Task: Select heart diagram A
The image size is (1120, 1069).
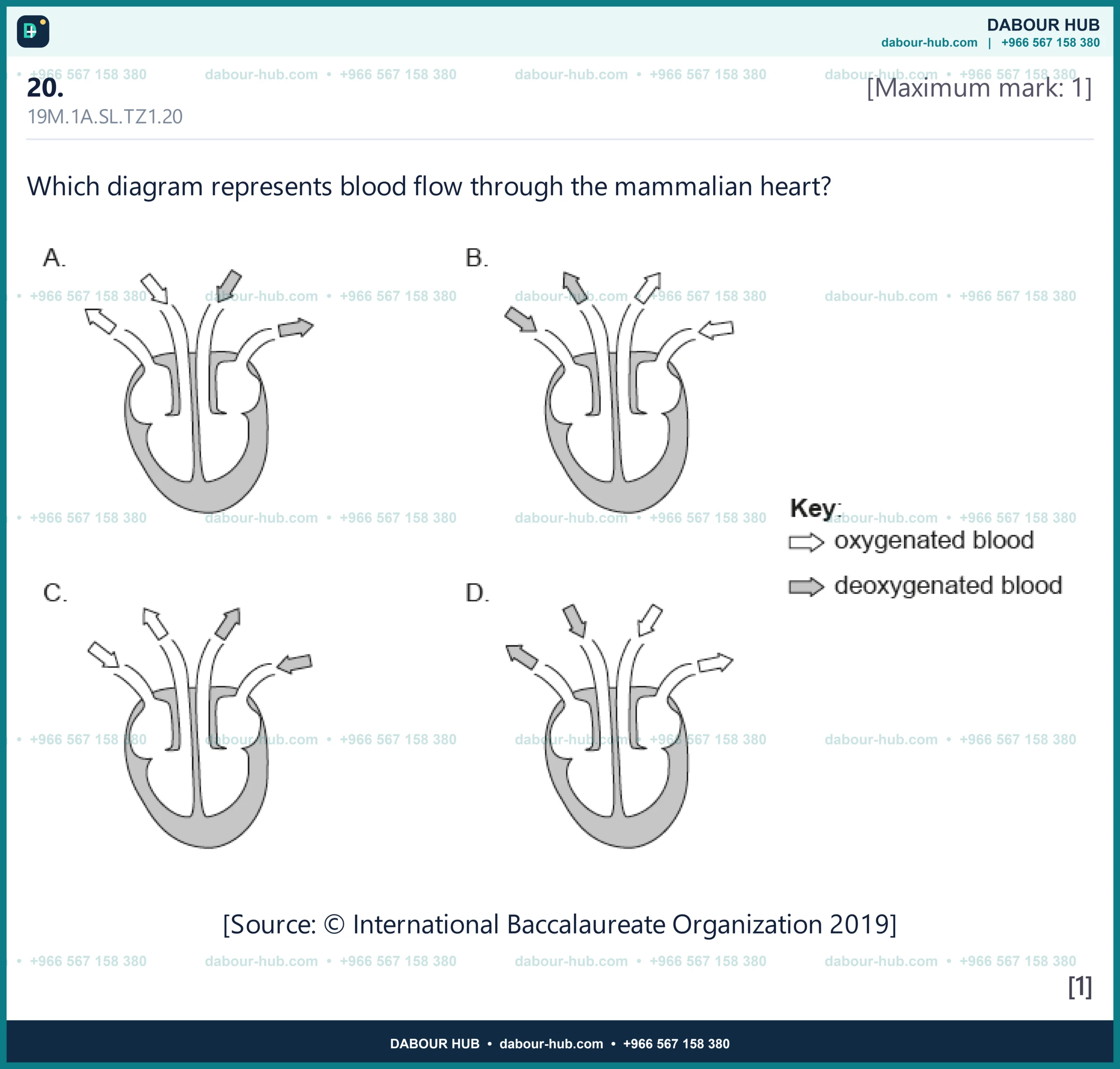Action: click(198, 391)
